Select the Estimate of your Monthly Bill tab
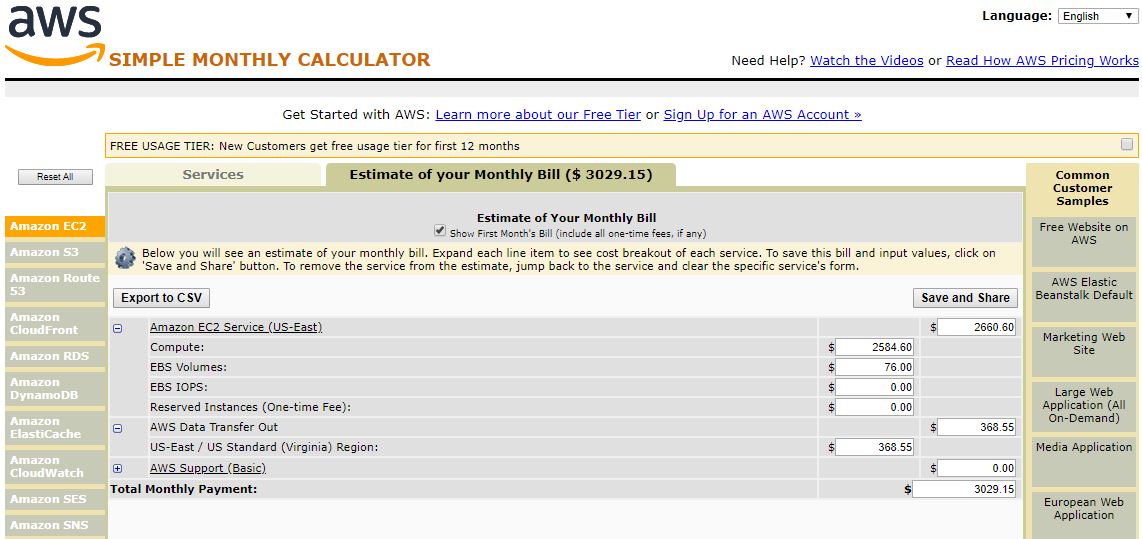Viewport: 1142px width, 539px height. point(500,175)
